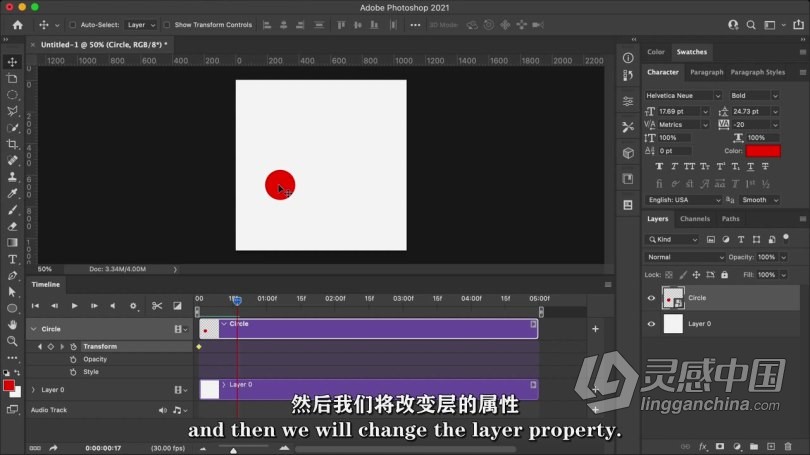Image resolution: width=810 pixels, height=455 pixels.
Task: Open timeline settings gear
Action: pyautogui.click(x=133, y=306)
